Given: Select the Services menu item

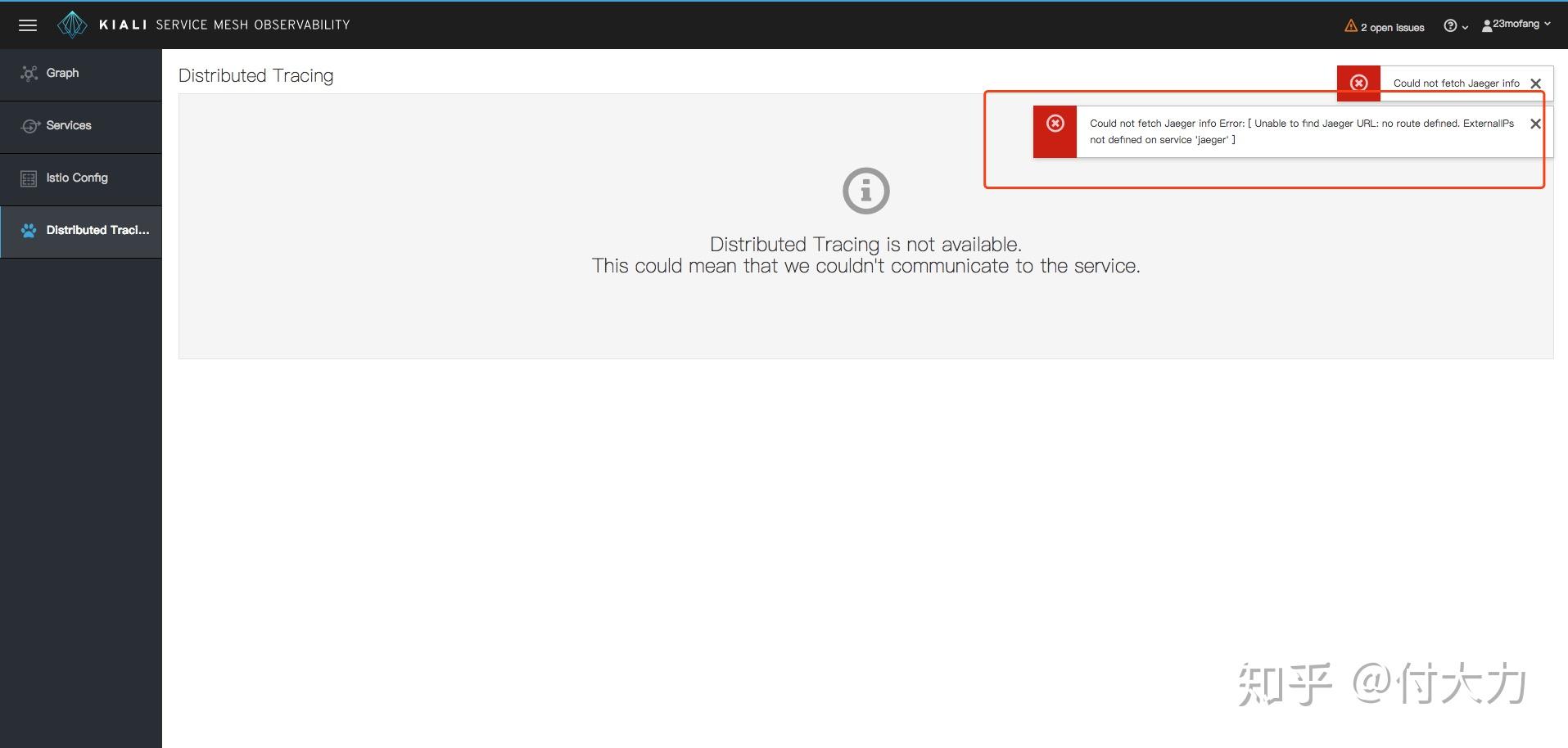Looking at the screenshot, I should [x=81, y=127].
